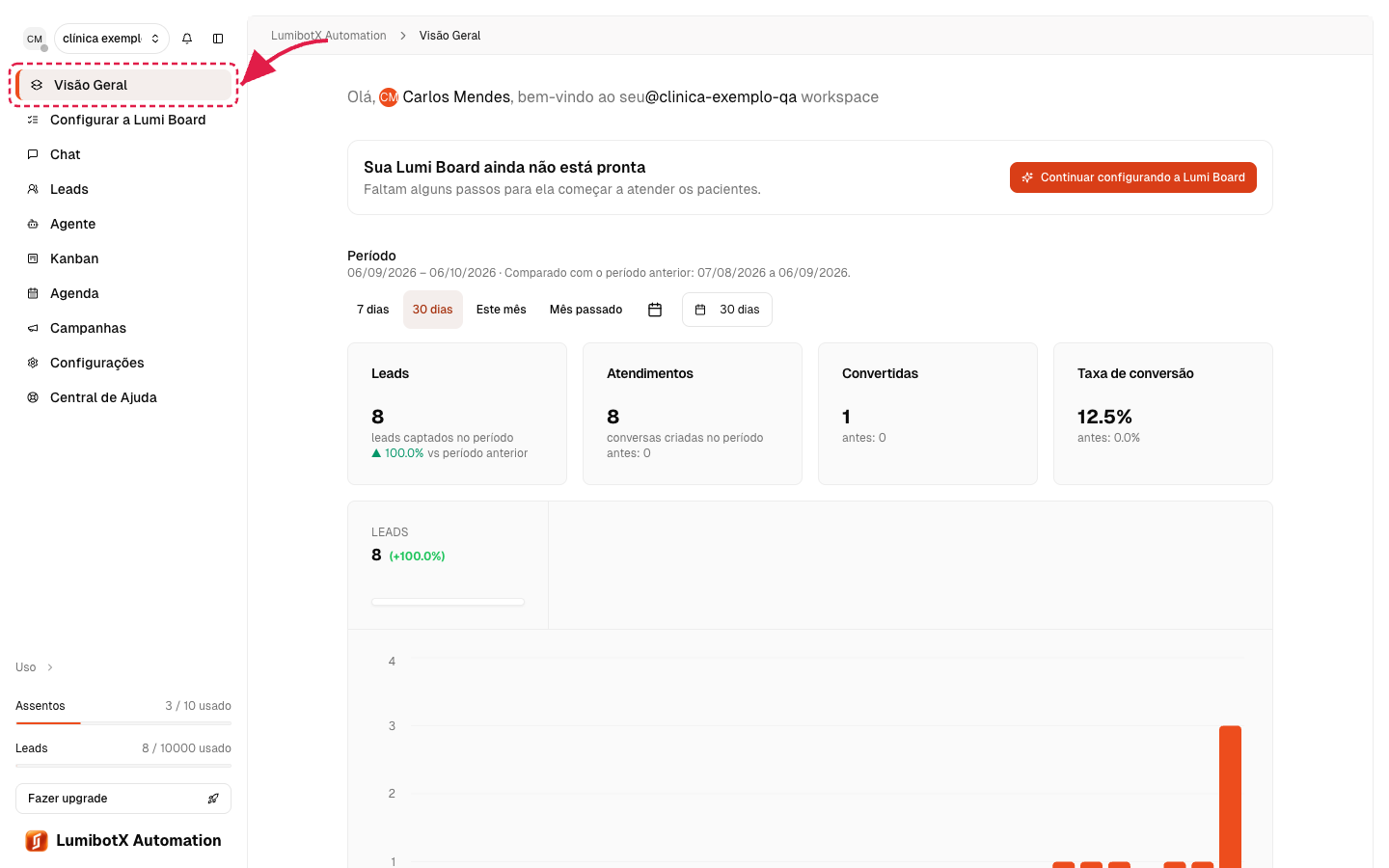Navigate to Leads in the sidebar

123,189
